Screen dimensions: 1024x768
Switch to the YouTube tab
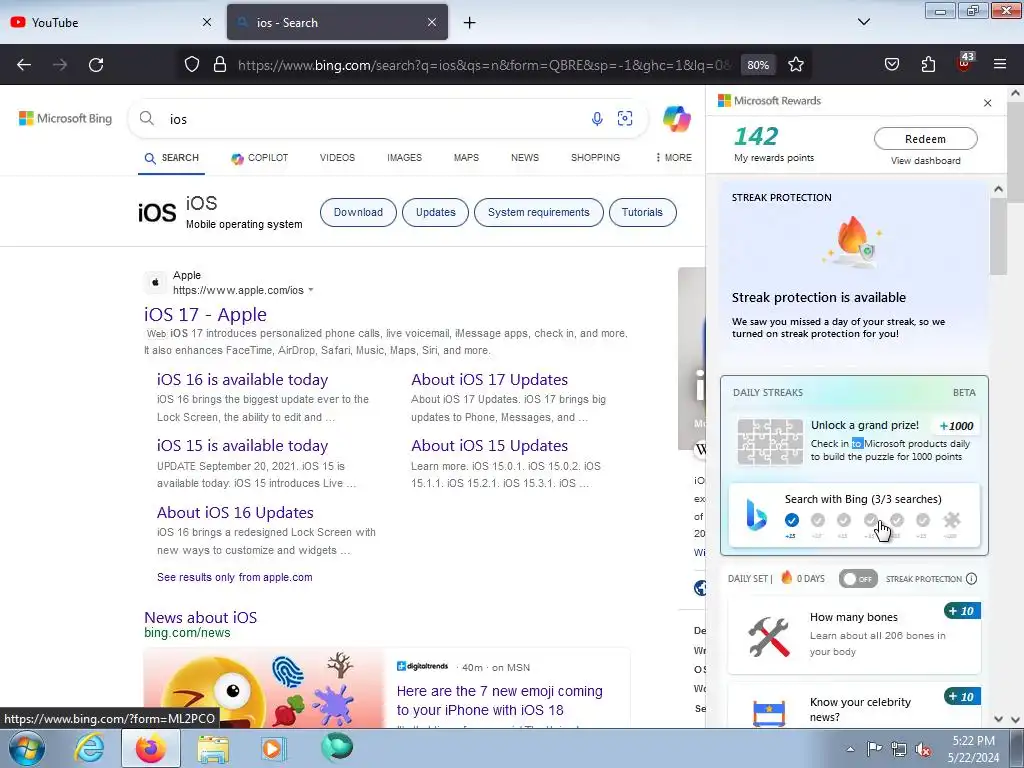coord(111,22)
